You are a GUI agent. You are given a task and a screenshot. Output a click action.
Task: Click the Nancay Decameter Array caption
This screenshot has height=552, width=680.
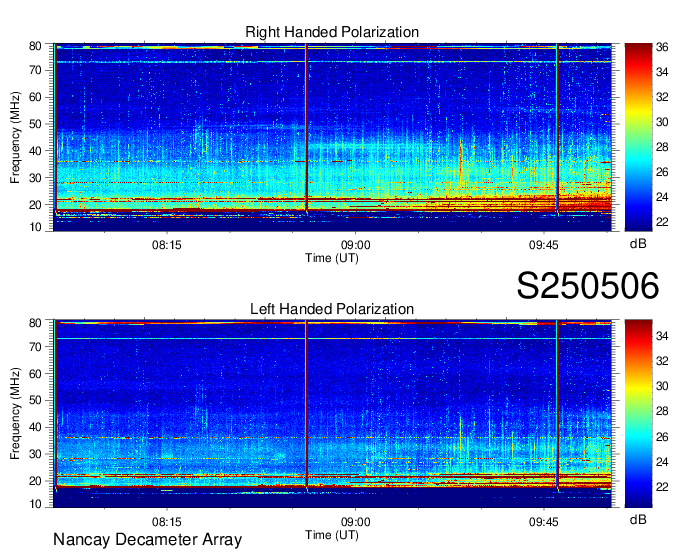click(x=147, y=540)
